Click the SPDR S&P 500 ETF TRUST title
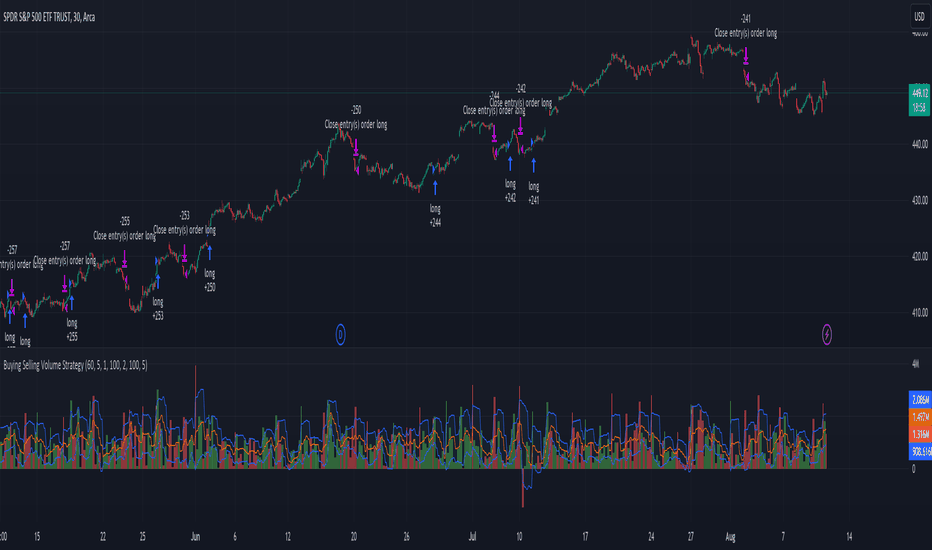The image size is (932, 550). pos(49,17)
